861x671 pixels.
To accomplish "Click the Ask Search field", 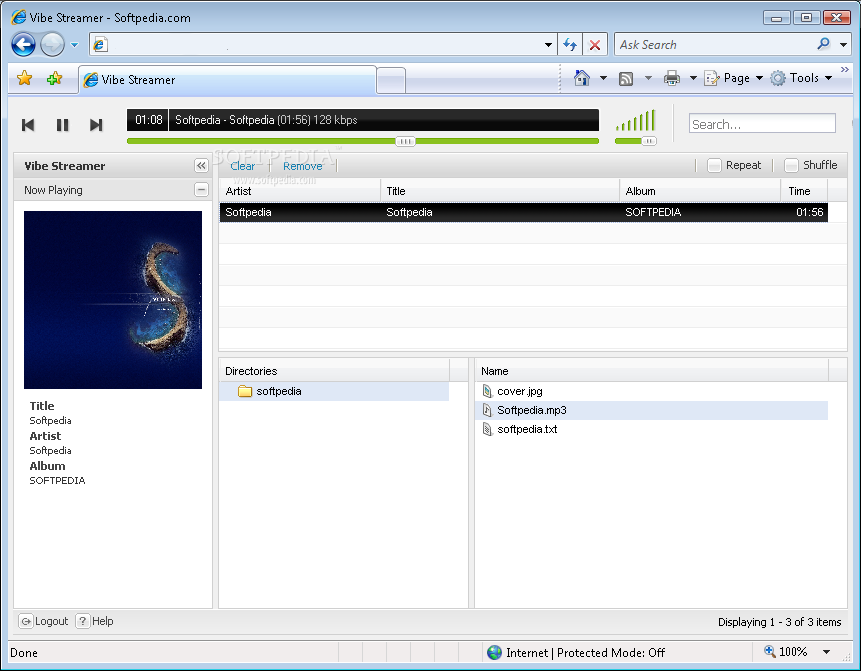I will (714, 44).
